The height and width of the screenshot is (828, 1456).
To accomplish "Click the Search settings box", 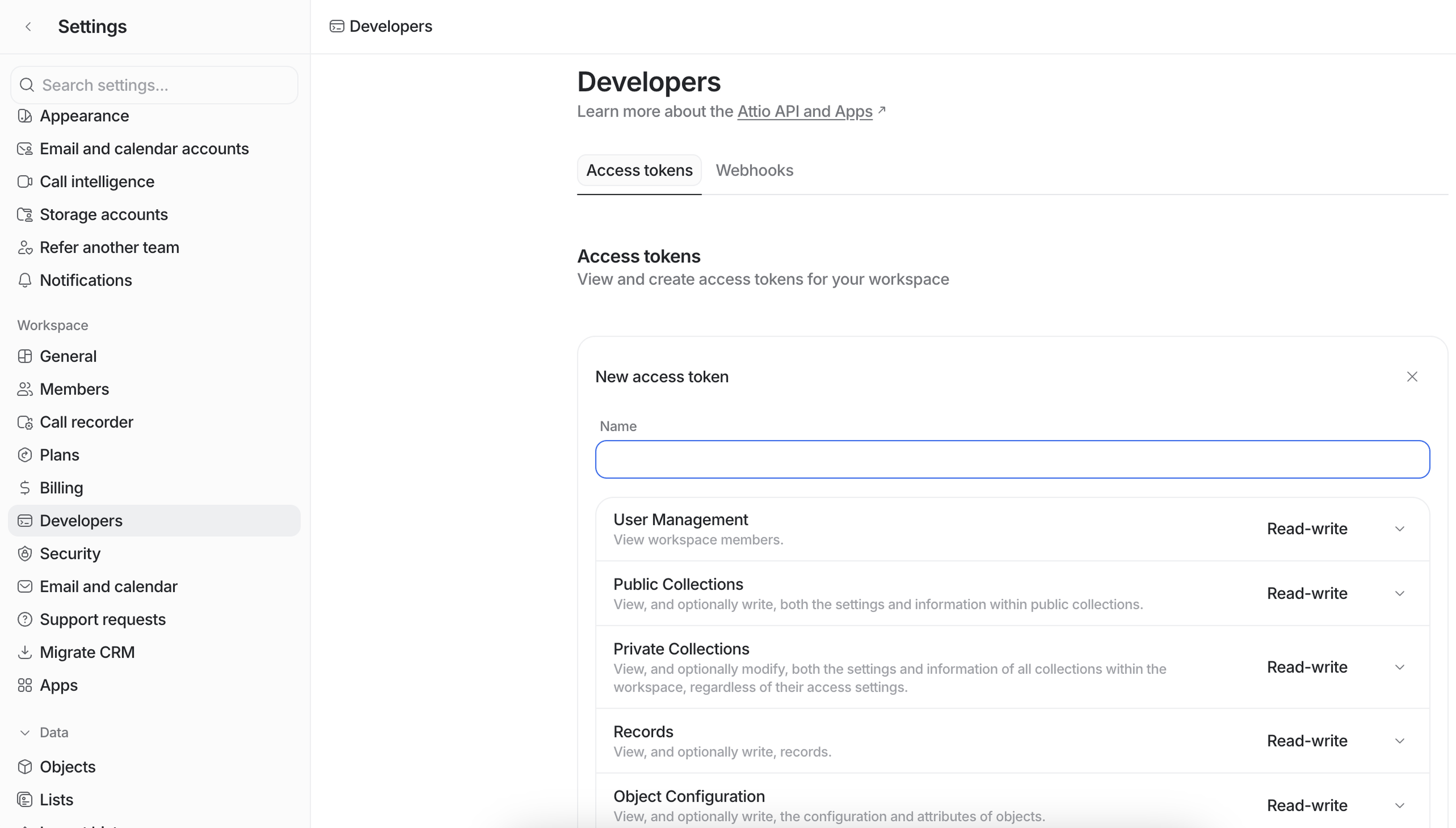I will pos(154,85).
